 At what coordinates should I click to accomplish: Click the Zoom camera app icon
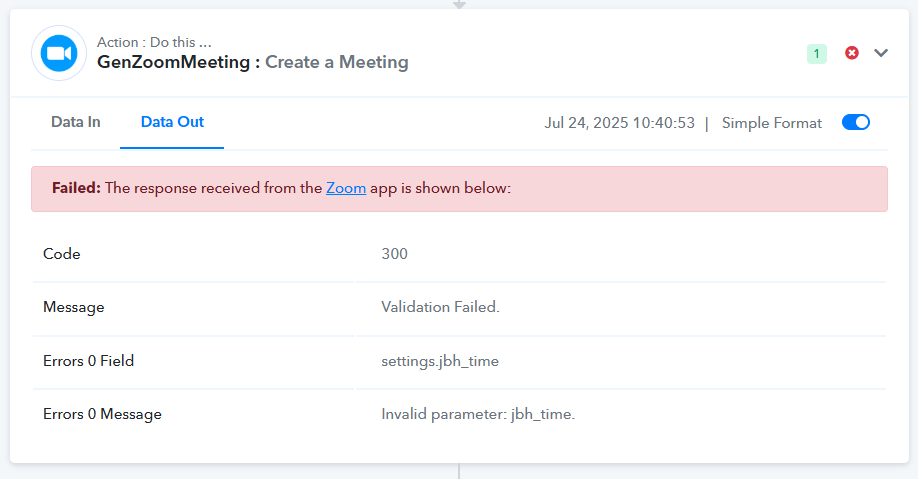pyautogui.click(x=59, y=53)
